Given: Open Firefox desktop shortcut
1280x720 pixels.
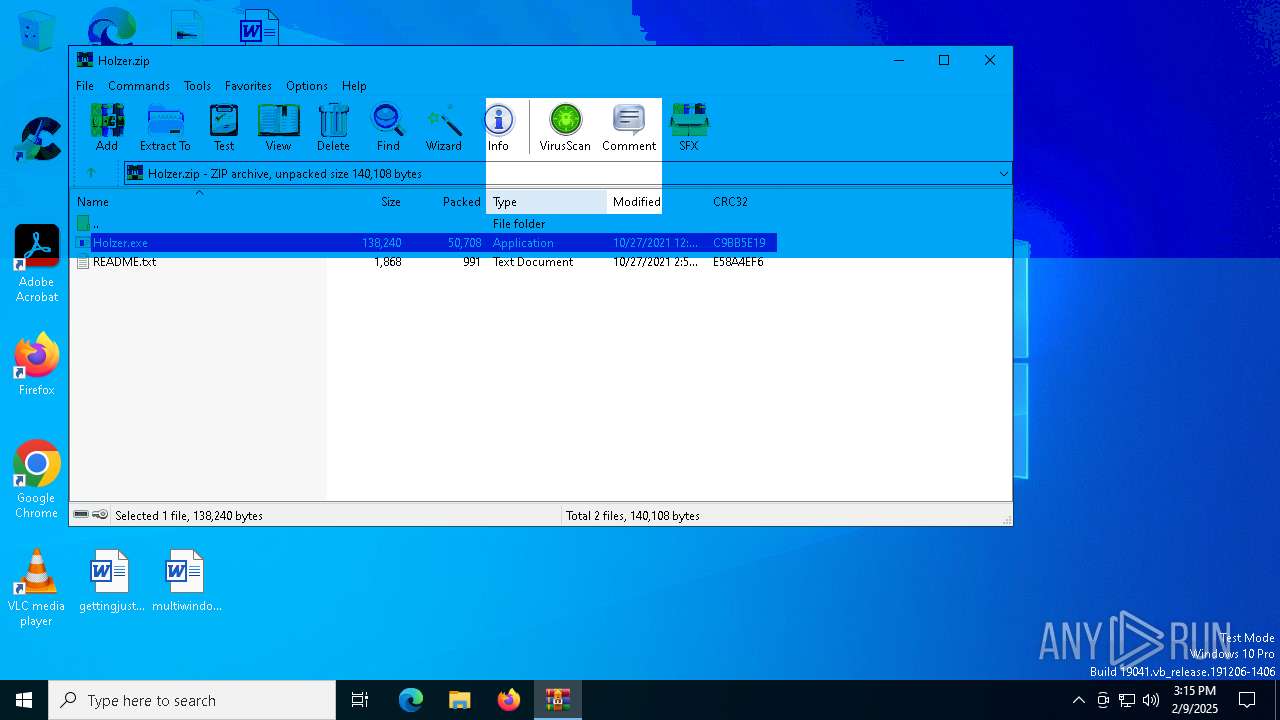Looking at the screenshot, I should click(37, 364).
